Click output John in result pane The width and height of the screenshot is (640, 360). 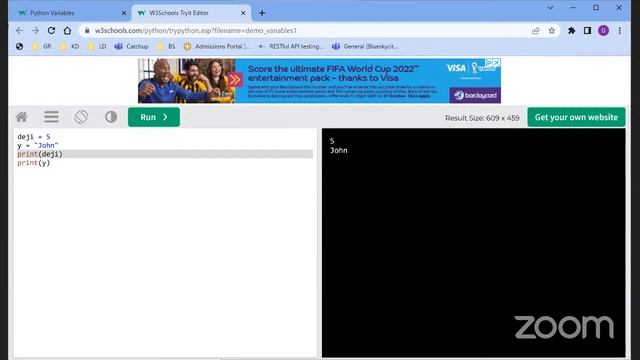(x=339, y=150)
